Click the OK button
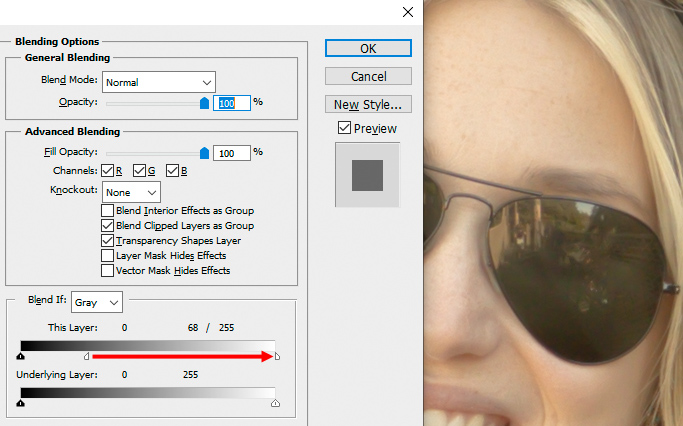 (368, 48)
